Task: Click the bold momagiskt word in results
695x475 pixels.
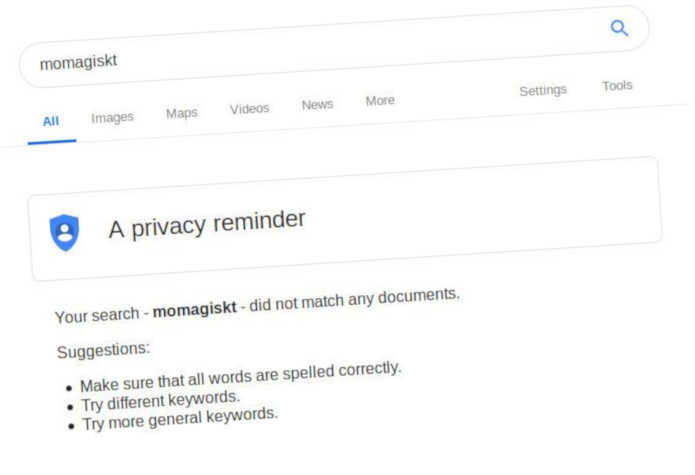Action: (195, 308)
